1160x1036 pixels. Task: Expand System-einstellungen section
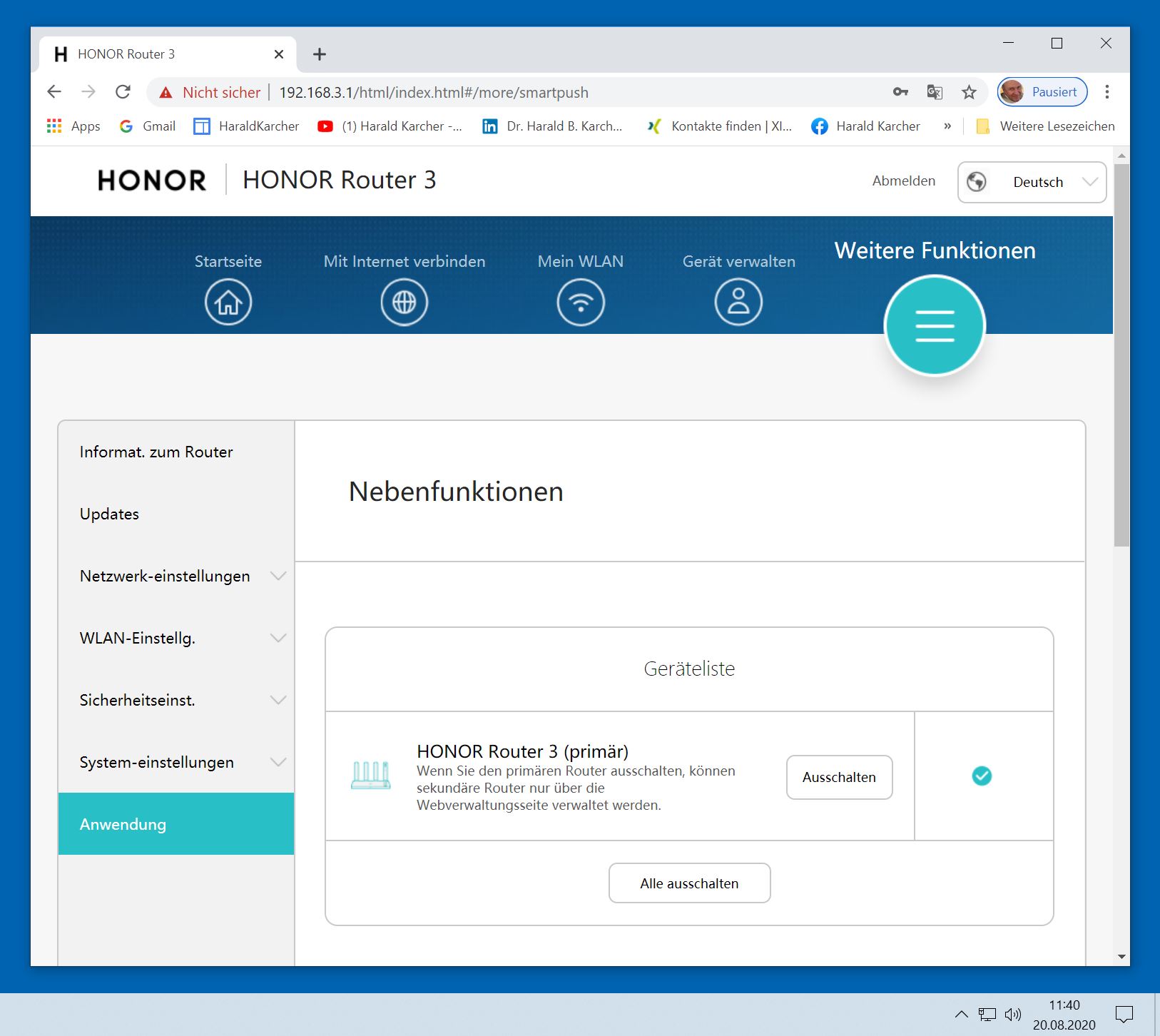click(278, 762)
